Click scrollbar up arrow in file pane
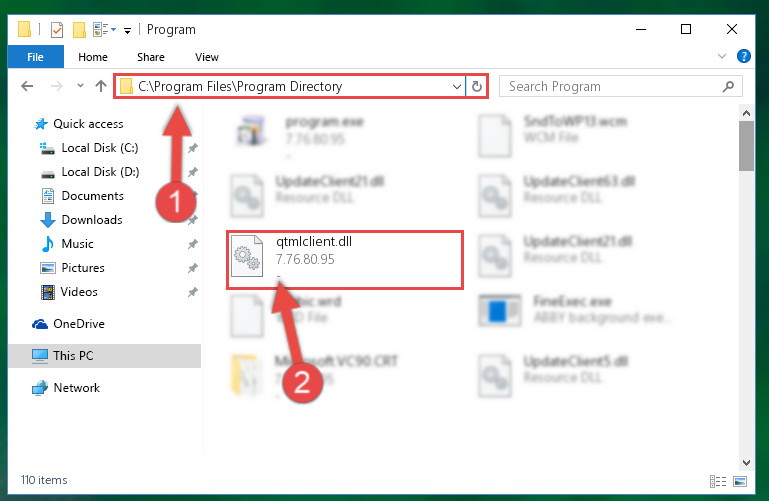The width and height of the screenshot is (769, 501). pyautogui.click(x=746, y=113)
